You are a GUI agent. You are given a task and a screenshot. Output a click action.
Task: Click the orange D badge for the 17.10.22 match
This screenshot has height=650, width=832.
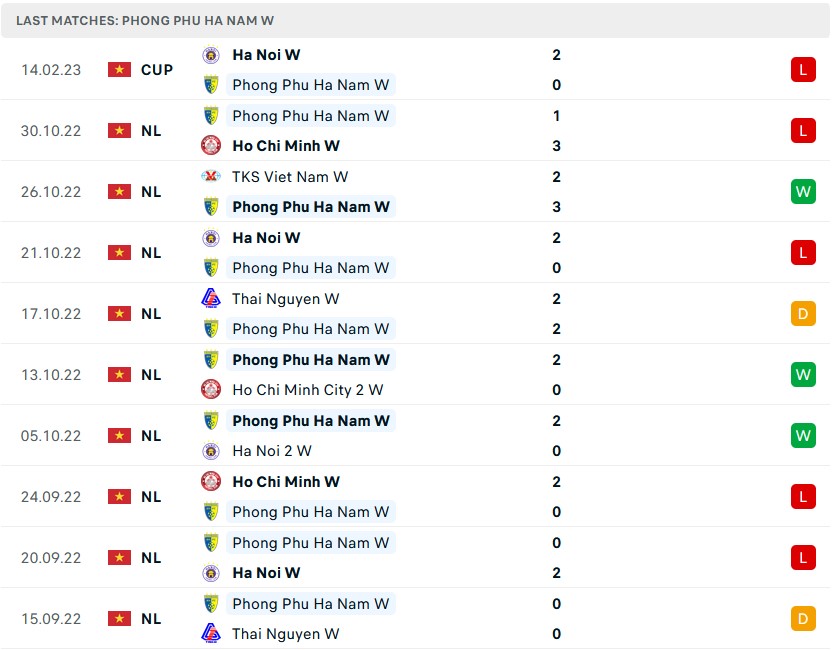(x=803, y=314)
